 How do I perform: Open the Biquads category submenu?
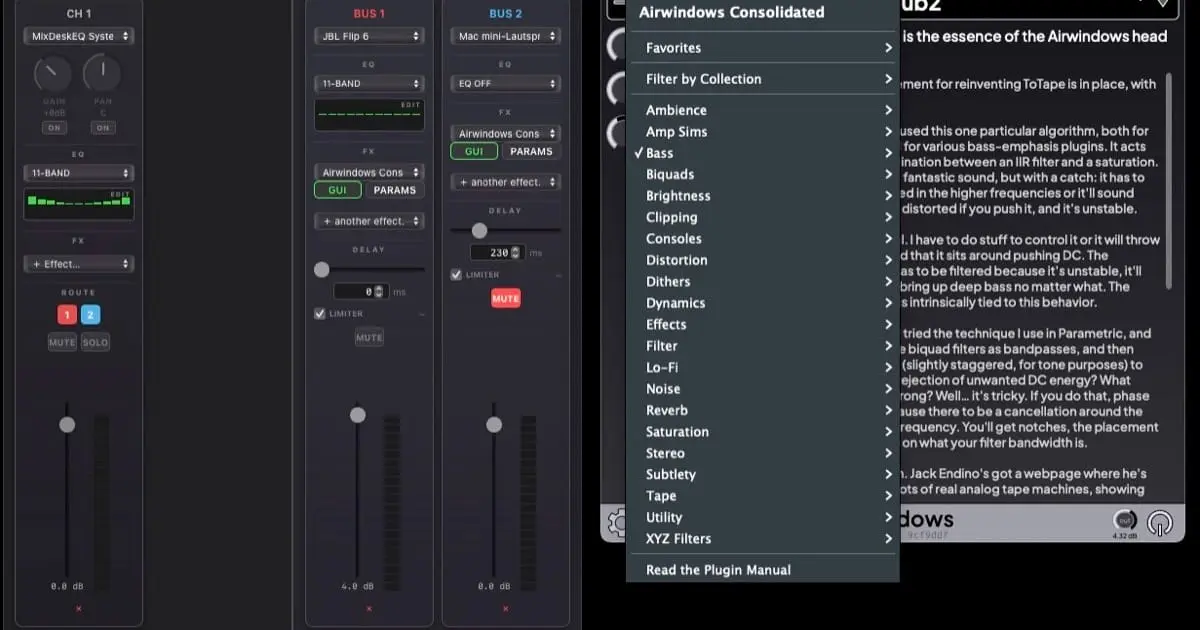click(763, 175)
